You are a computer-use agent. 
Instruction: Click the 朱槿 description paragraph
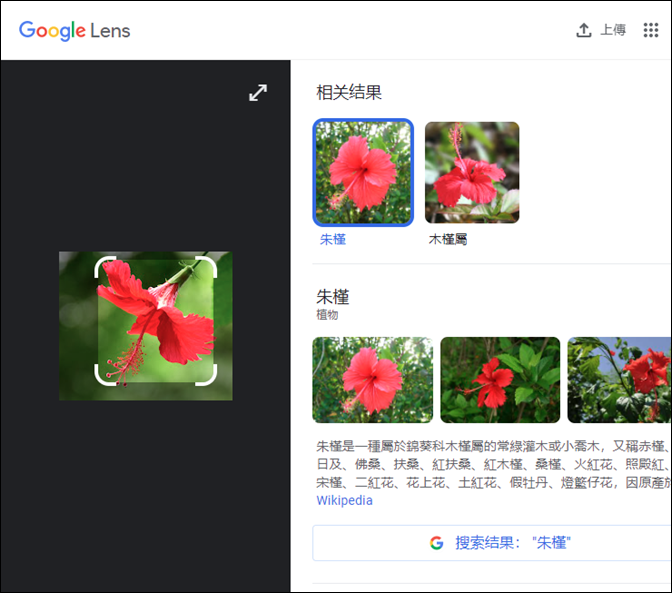click(494, 464)
